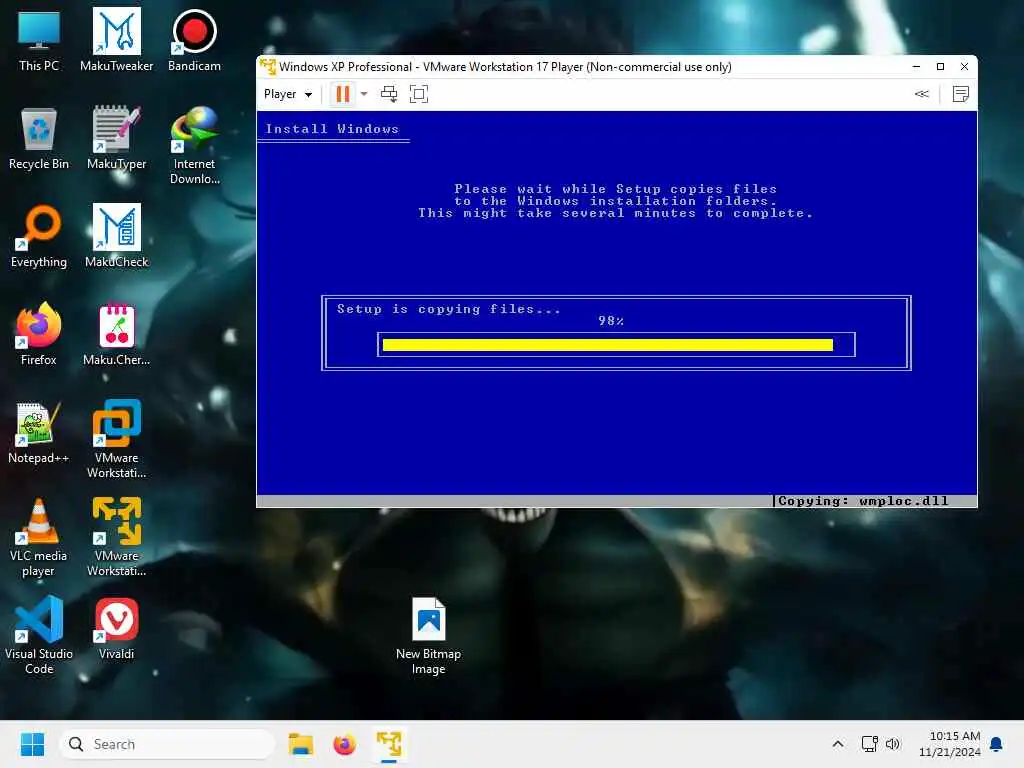The image size is (1024, 768).
Task: Enter VMware full screen mode
Action: pyautogui.click(x=419, y=94)
